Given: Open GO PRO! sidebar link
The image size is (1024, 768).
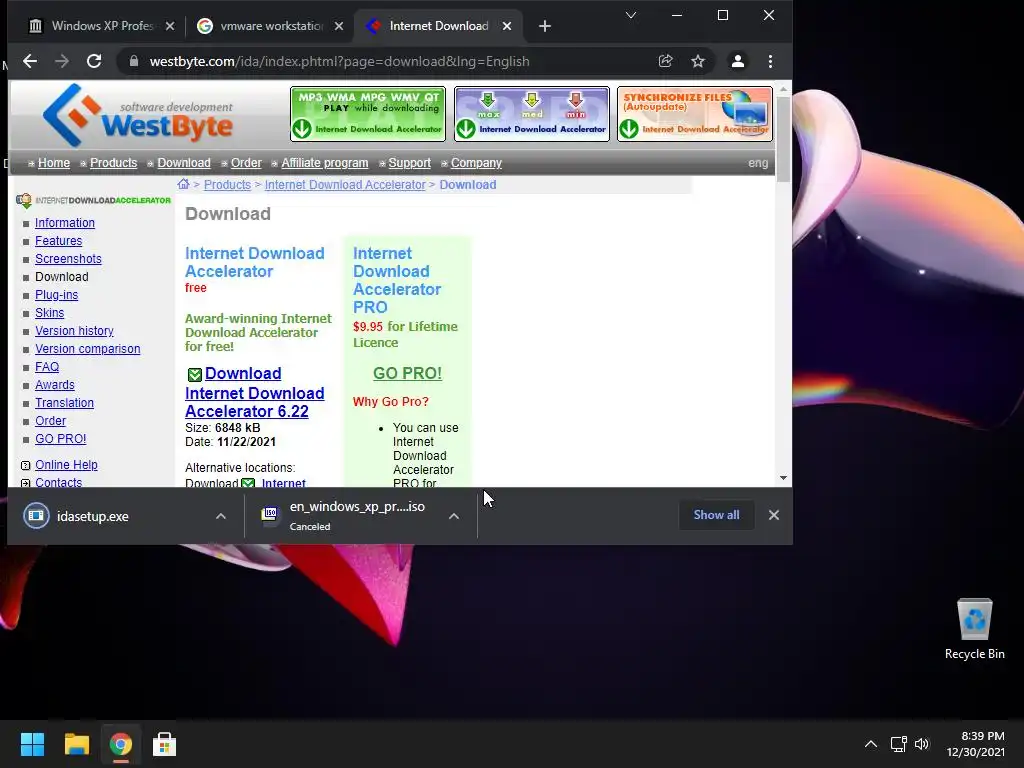Looking at the screenshot, I should coord(60,439).
